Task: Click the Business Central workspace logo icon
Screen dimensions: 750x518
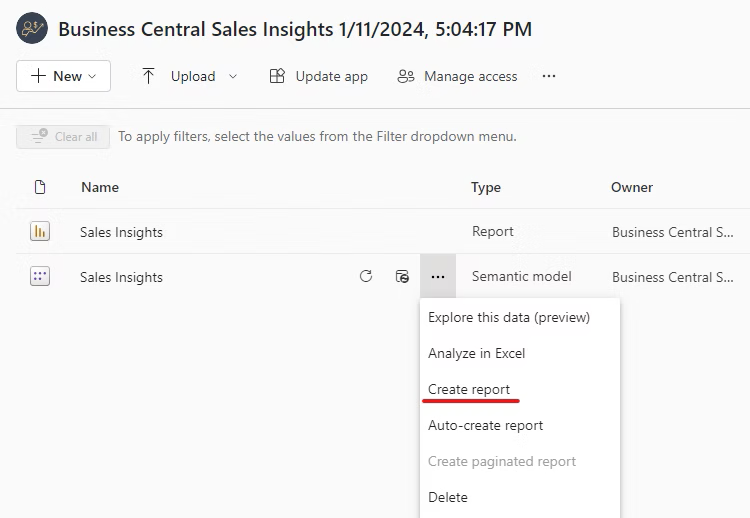Action: tap(32, 29)
